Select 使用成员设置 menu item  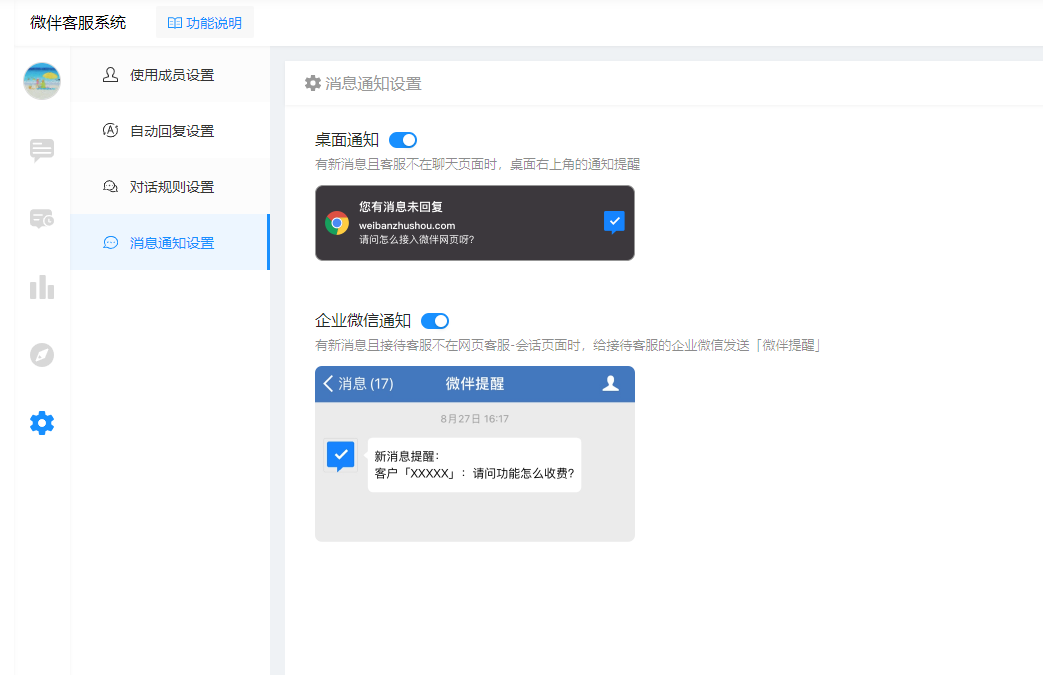(x=170, y=75)
